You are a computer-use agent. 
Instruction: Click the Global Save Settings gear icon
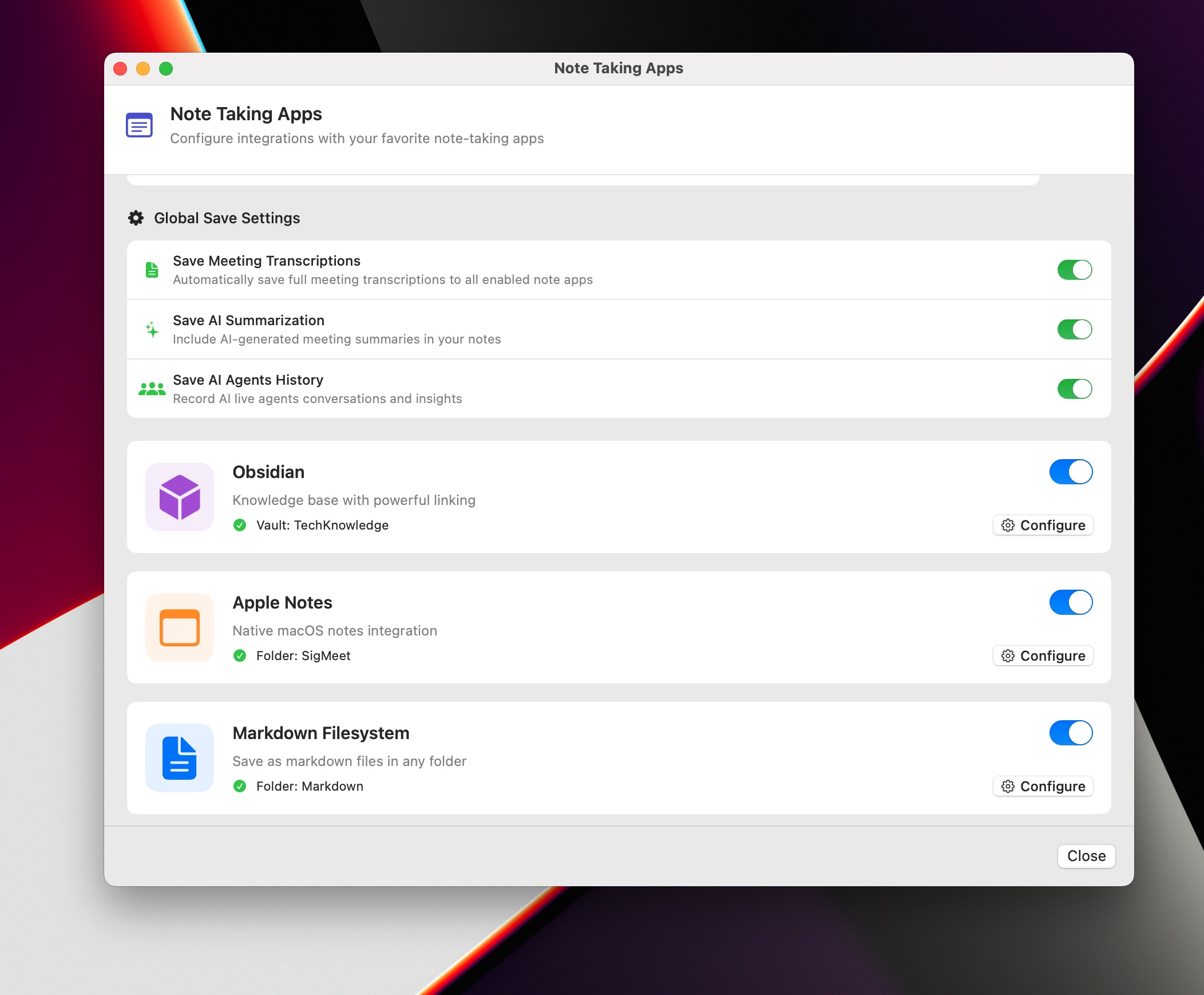(136, 218)
